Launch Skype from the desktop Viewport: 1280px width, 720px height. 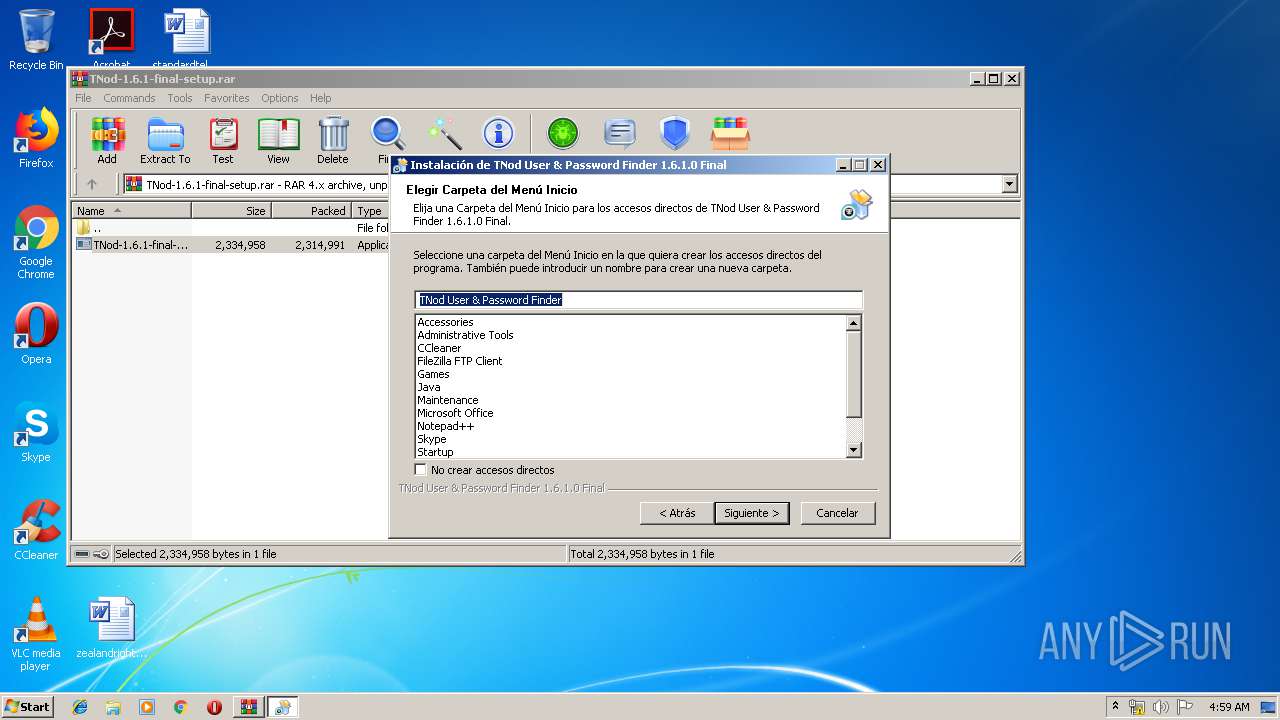coord(36,432)
